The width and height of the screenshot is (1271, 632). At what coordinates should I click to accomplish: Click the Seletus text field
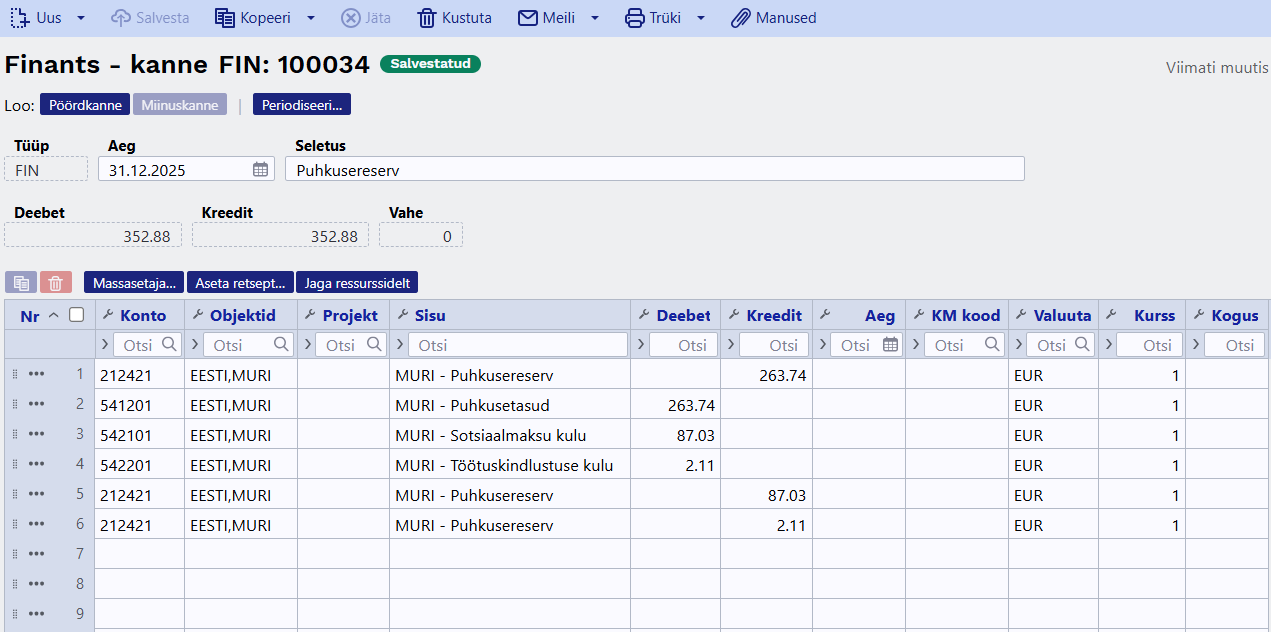pyautogui.click(x=654, y=170)
